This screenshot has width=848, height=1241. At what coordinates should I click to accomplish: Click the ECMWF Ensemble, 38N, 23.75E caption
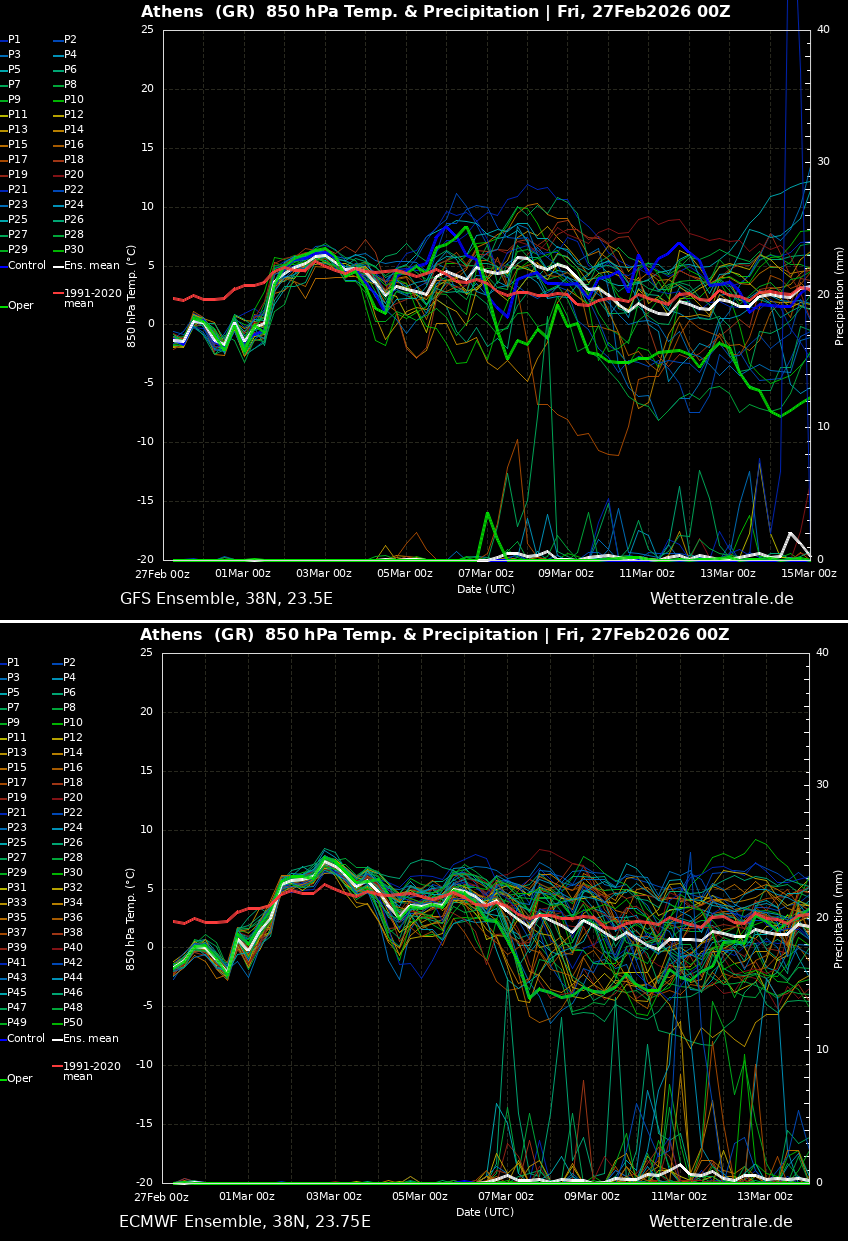pyautogui.click(x=245, y=1222)
